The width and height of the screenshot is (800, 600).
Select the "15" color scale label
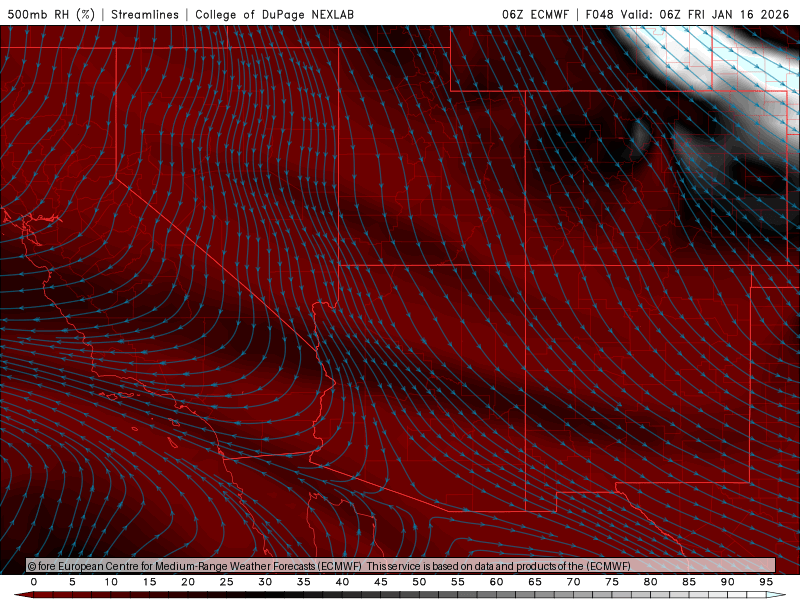(149, 582)
